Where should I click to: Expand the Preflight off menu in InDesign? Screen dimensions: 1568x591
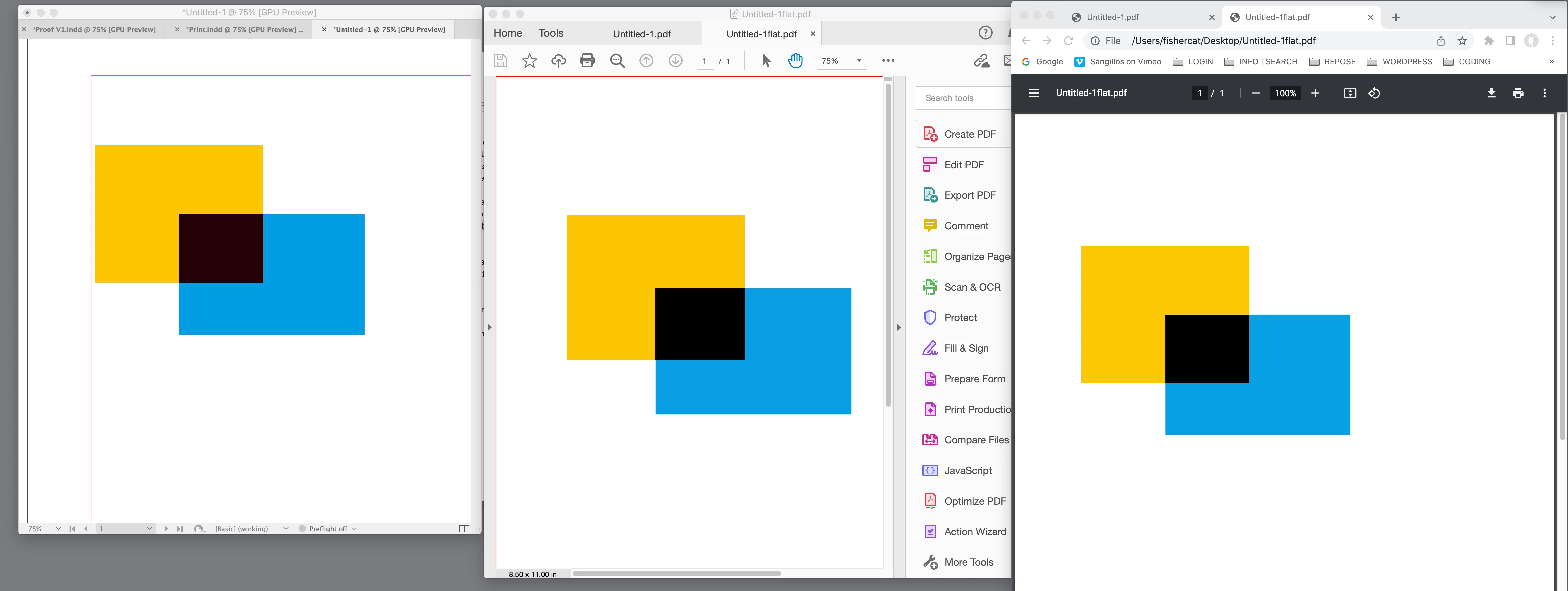pos(354,528)
